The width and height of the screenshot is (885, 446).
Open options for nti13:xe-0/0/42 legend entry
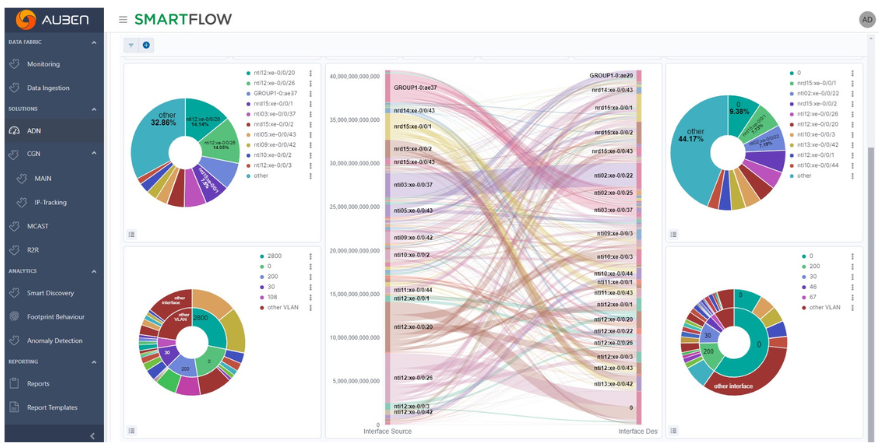click(852, 145)
